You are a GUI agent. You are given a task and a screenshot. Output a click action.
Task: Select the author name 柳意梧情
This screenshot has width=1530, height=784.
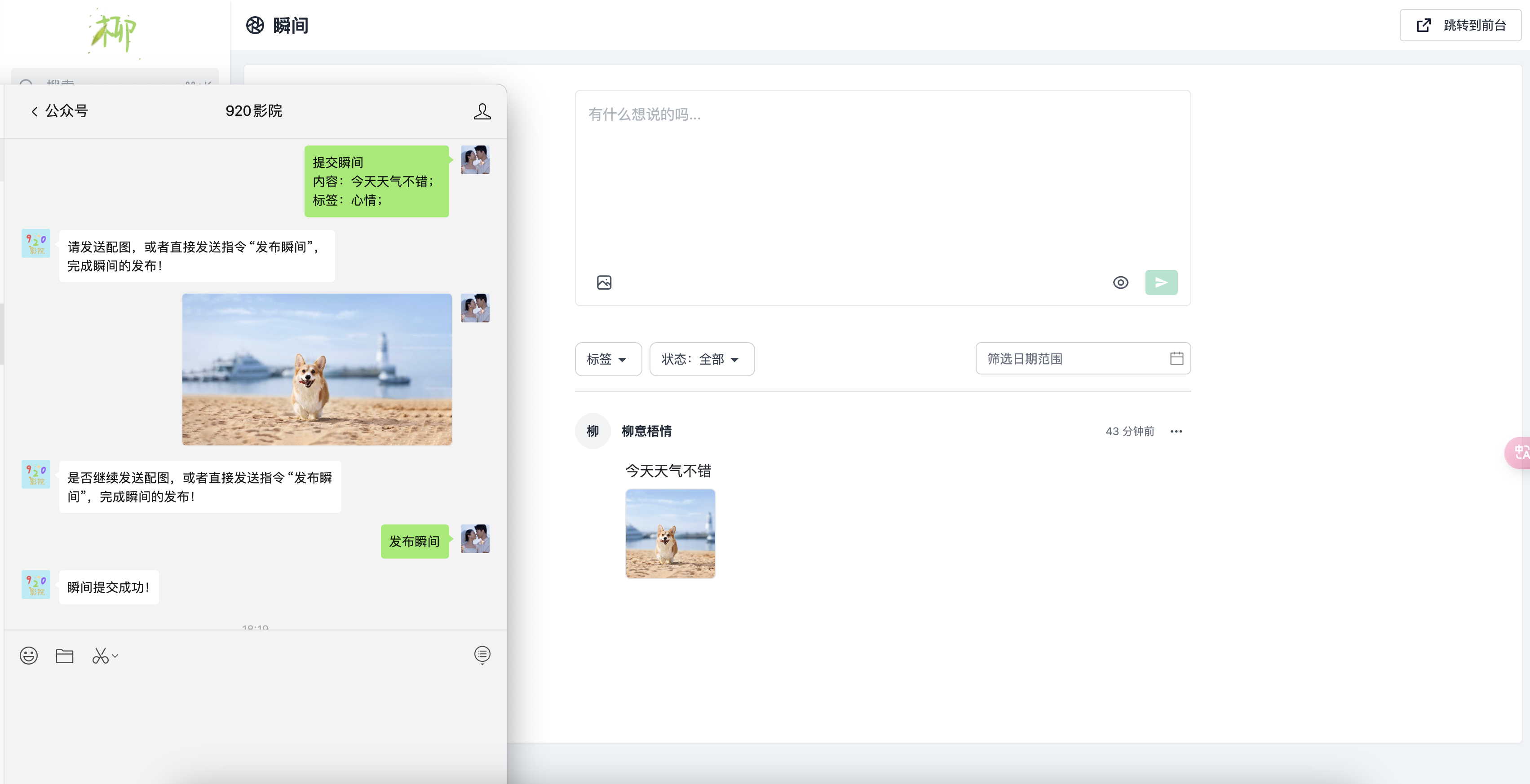click(647, 432)
